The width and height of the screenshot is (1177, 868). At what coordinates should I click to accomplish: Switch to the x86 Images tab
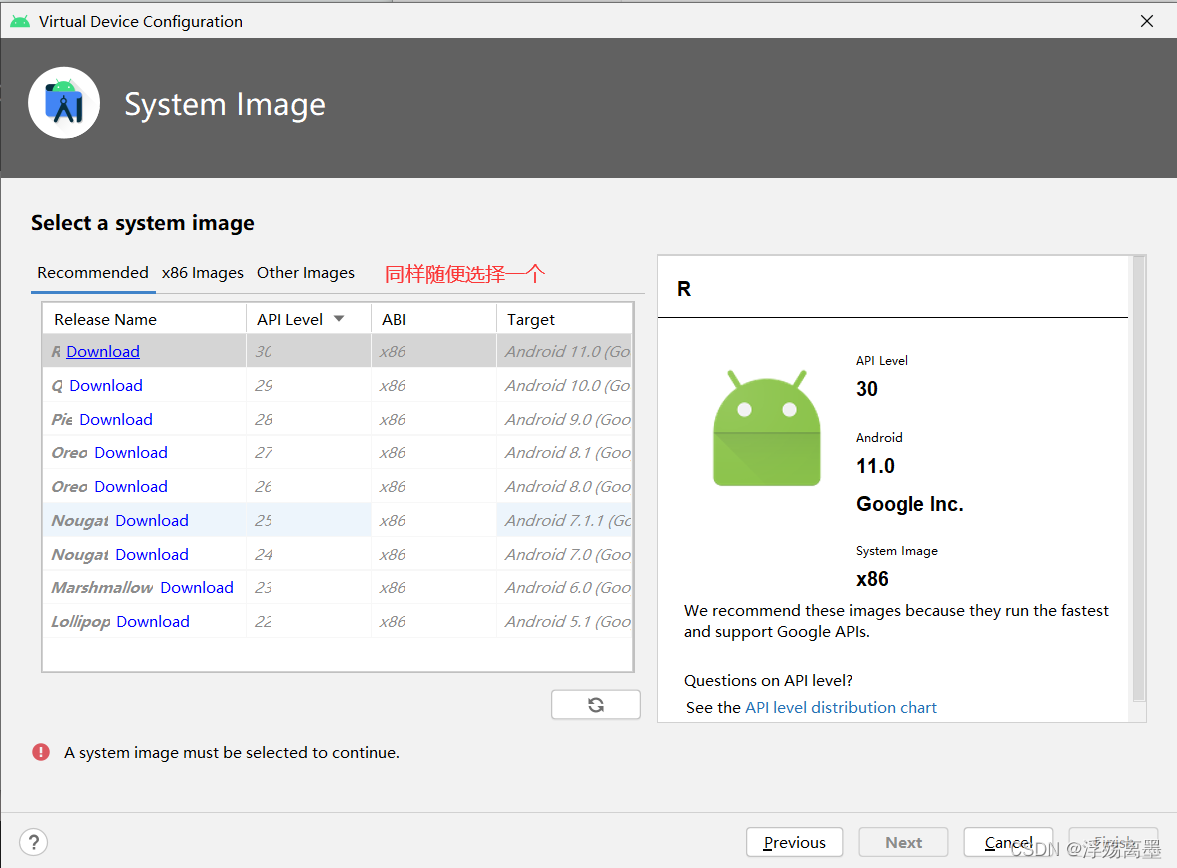pyautogui.click(x=203, y=273)
